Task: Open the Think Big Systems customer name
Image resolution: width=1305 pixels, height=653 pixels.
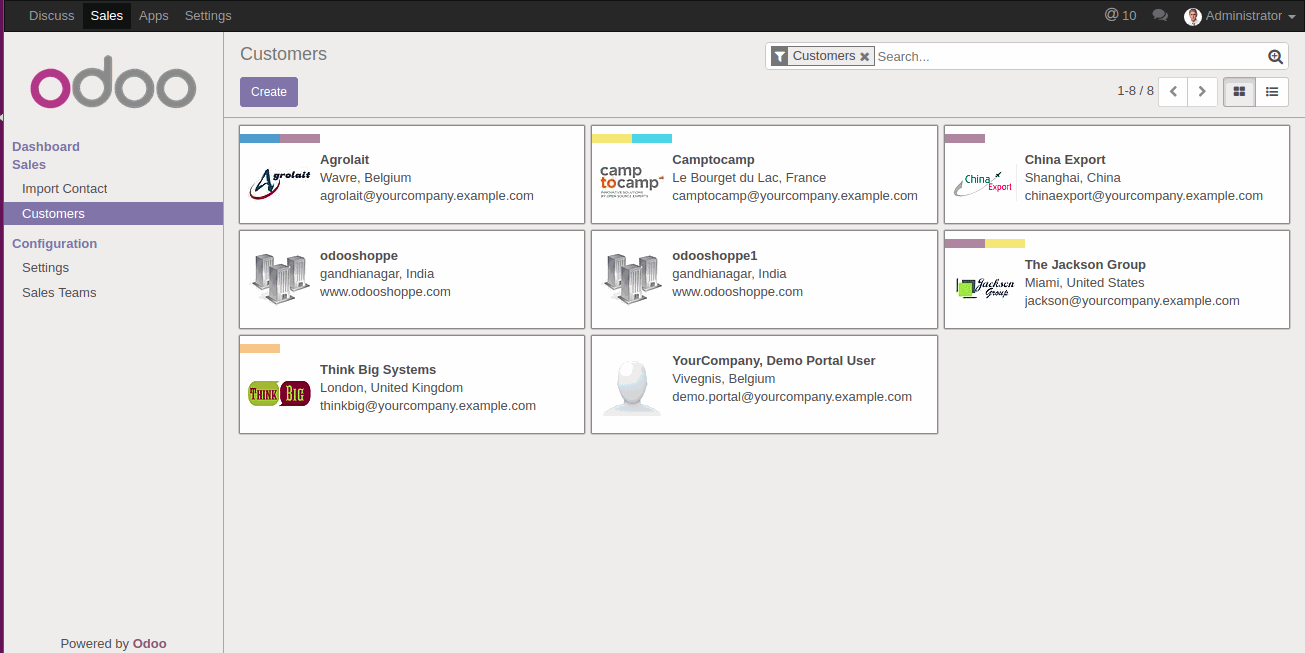Action: coord(378,370)
